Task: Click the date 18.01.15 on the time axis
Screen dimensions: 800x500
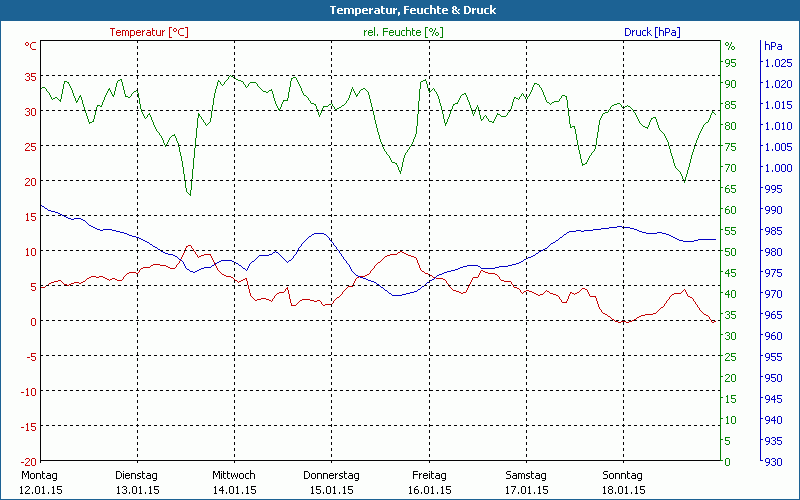Action: [x=623, y=490]
